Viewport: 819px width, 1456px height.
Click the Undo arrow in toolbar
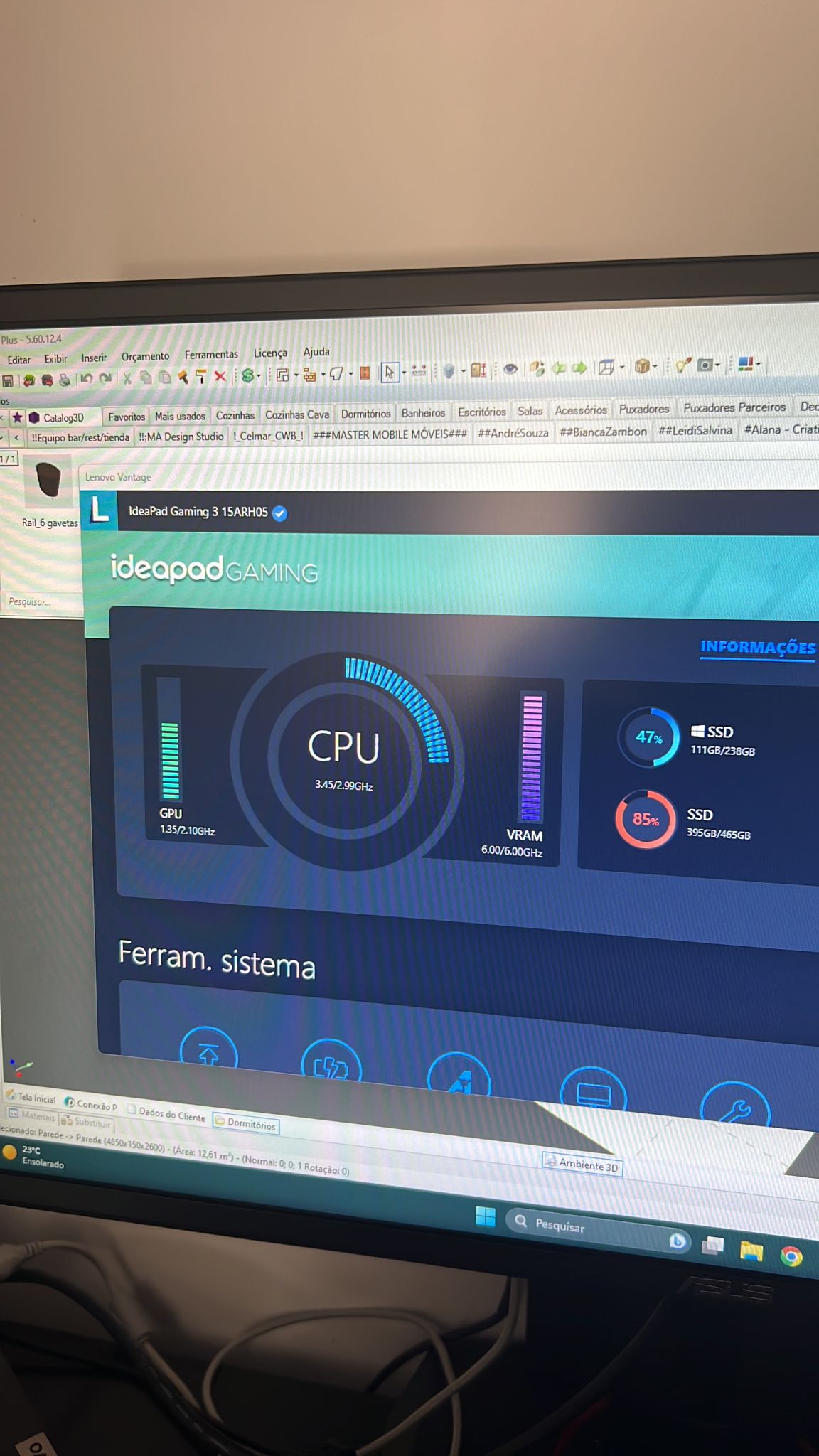(86, 378)
